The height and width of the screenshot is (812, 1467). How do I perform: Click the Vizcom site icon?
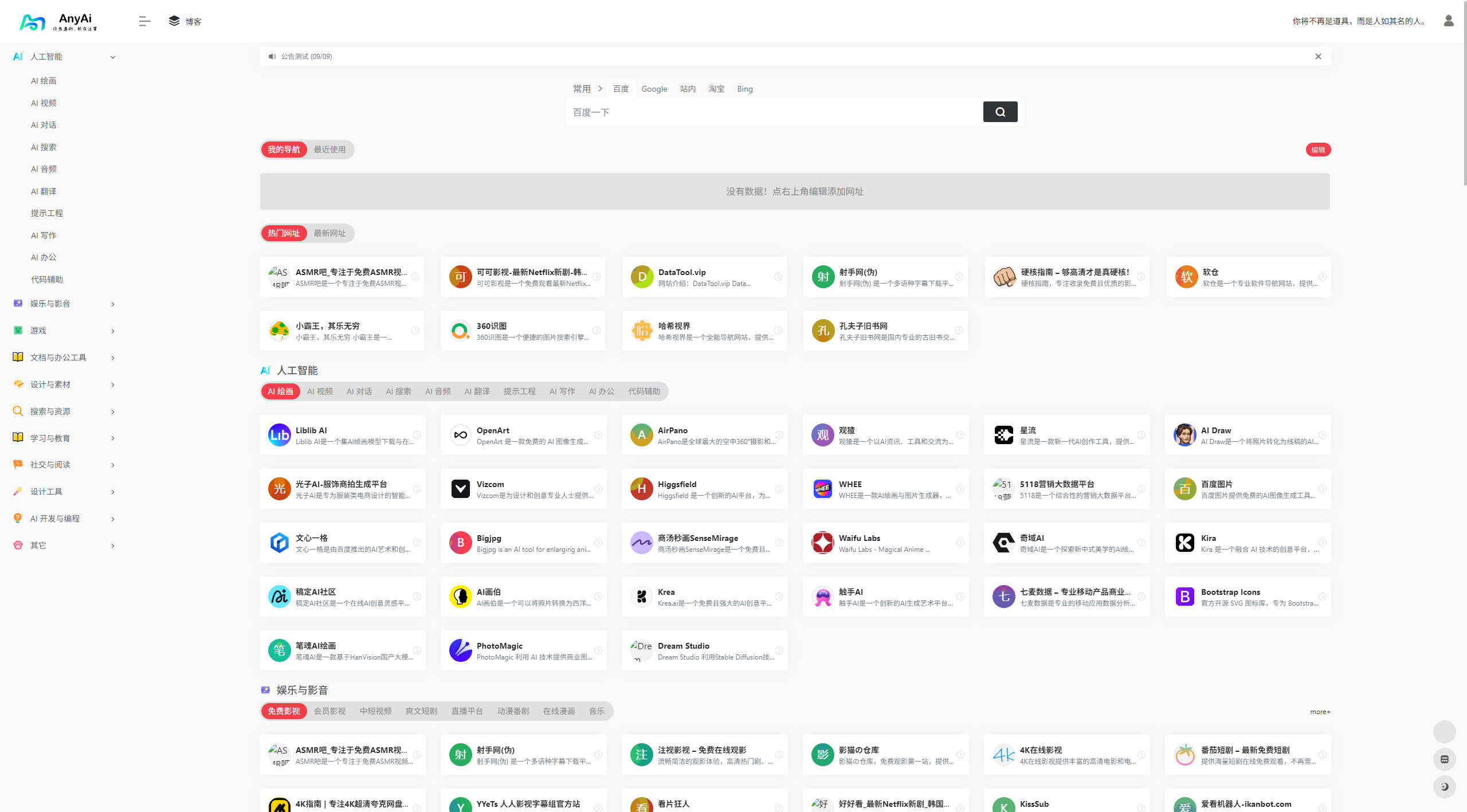460,489
